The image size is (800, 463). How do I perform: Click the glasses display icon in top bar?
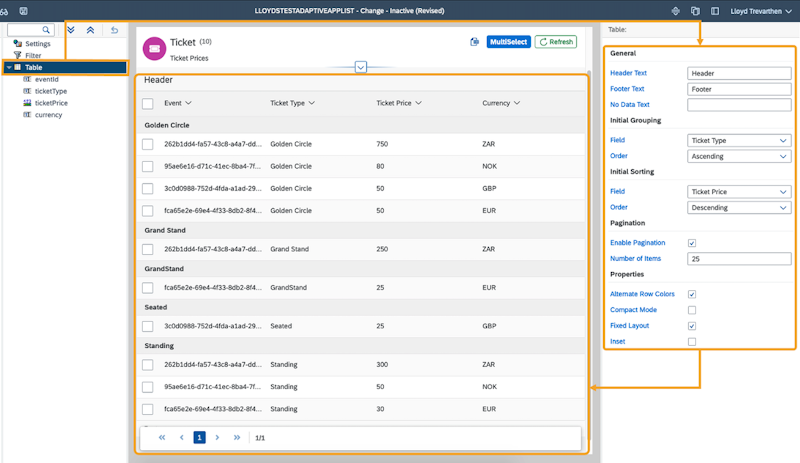[4, 11]
